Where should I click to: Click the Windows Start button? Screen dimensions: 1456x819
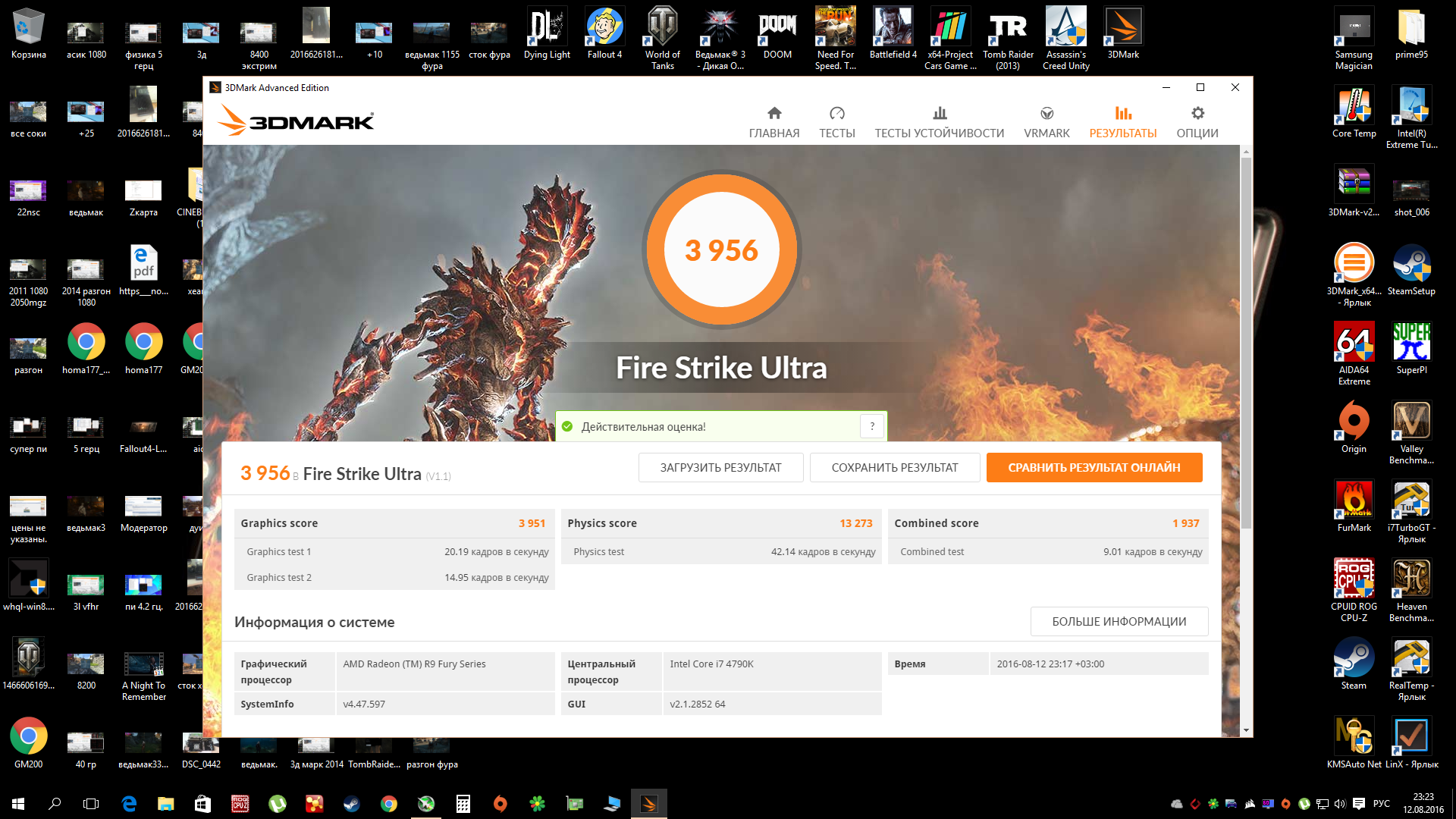pyautogui.click(x=18, y=804)
